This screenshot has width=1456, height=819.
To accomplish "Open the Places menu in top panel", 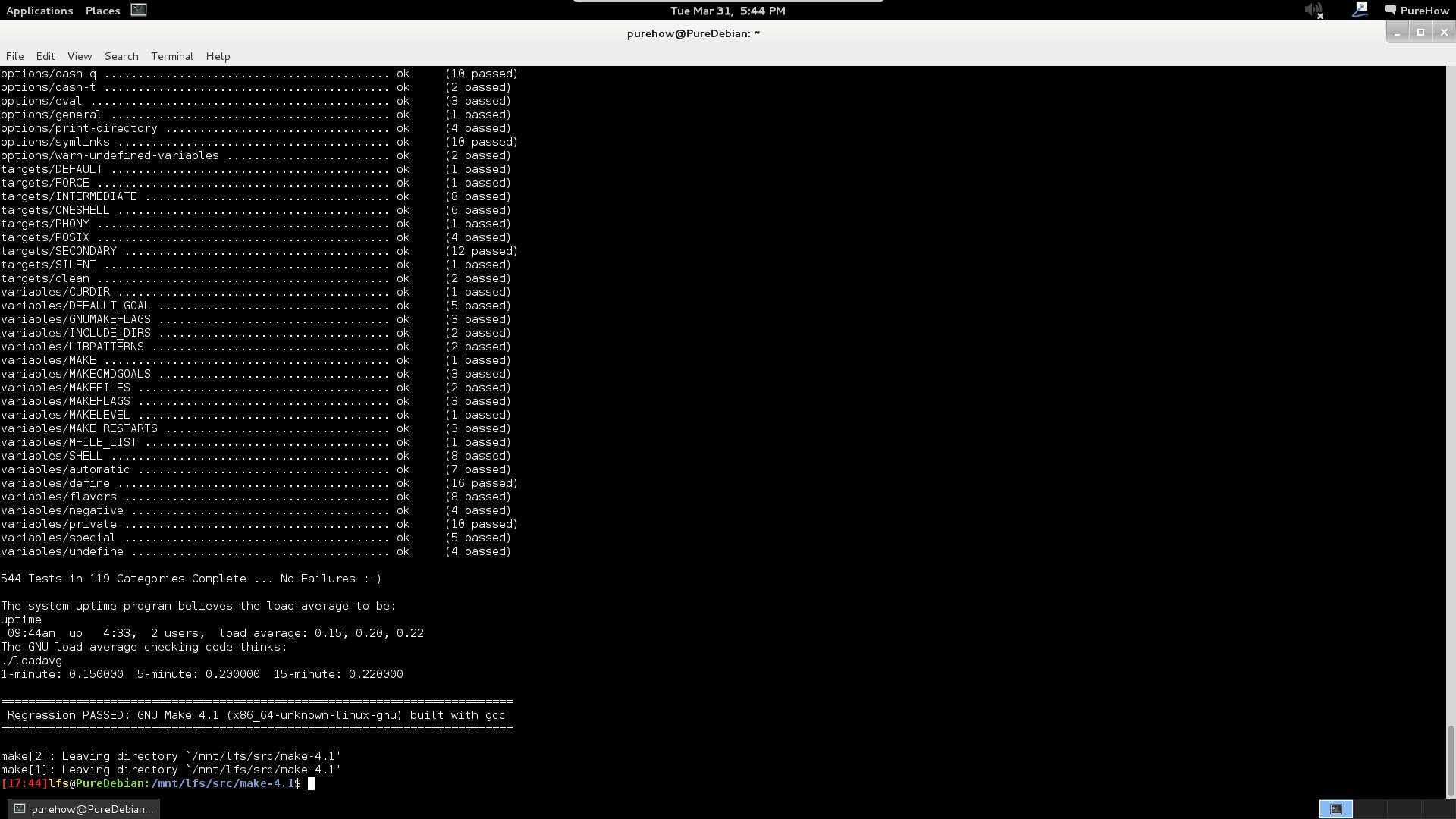I will coord(102,11).
